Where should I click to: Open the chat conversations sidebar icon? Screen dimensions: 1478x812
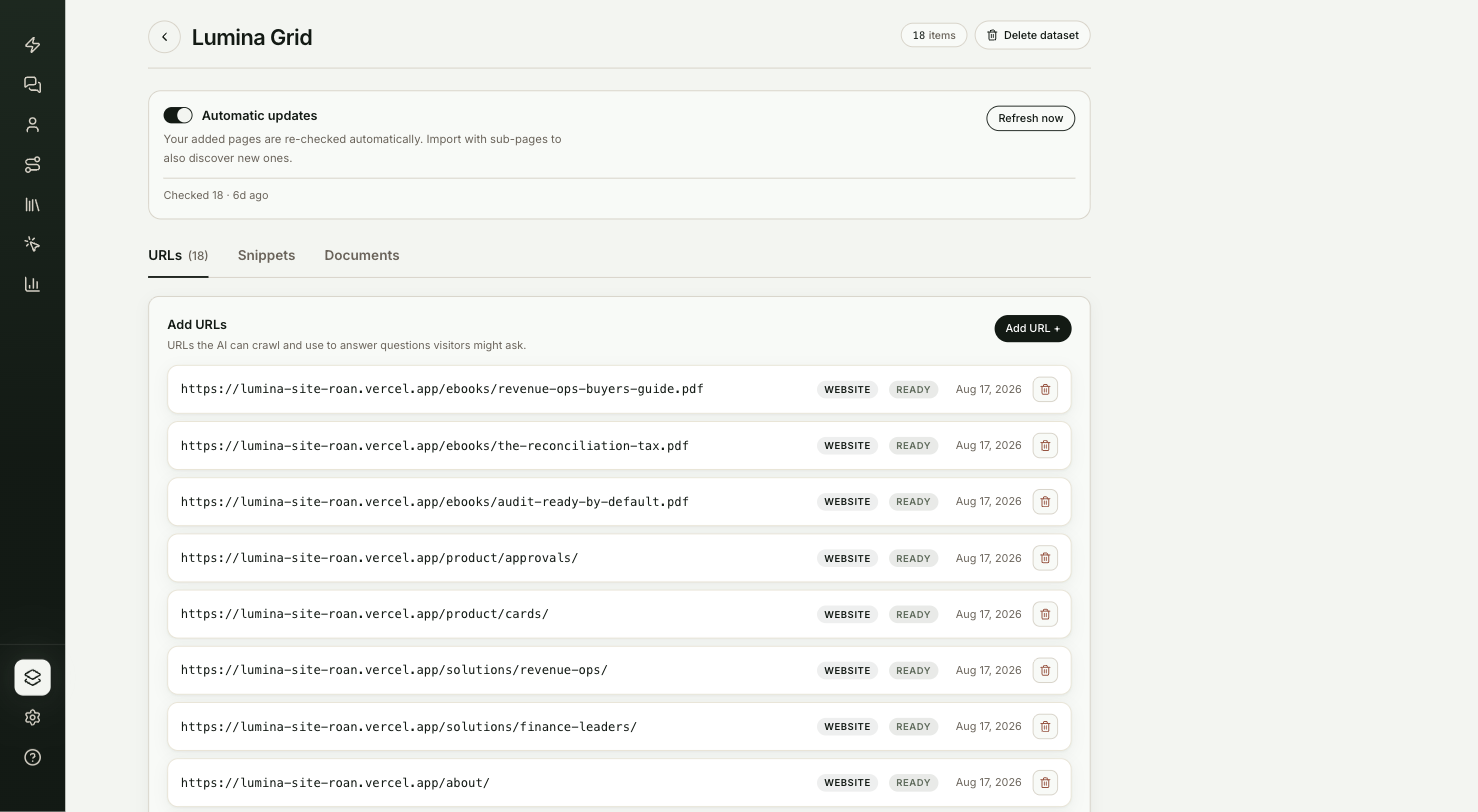(32, 85)
